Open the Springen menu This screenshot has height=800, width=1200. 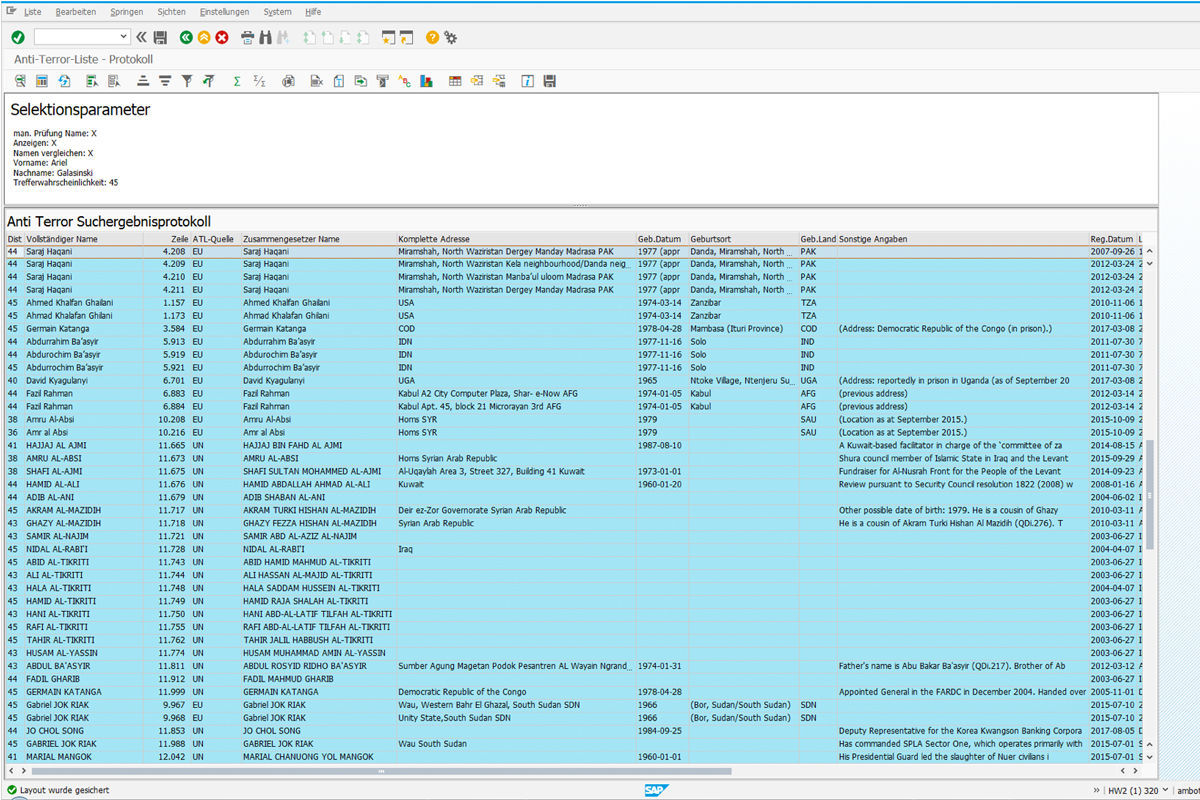click(127, 12)
